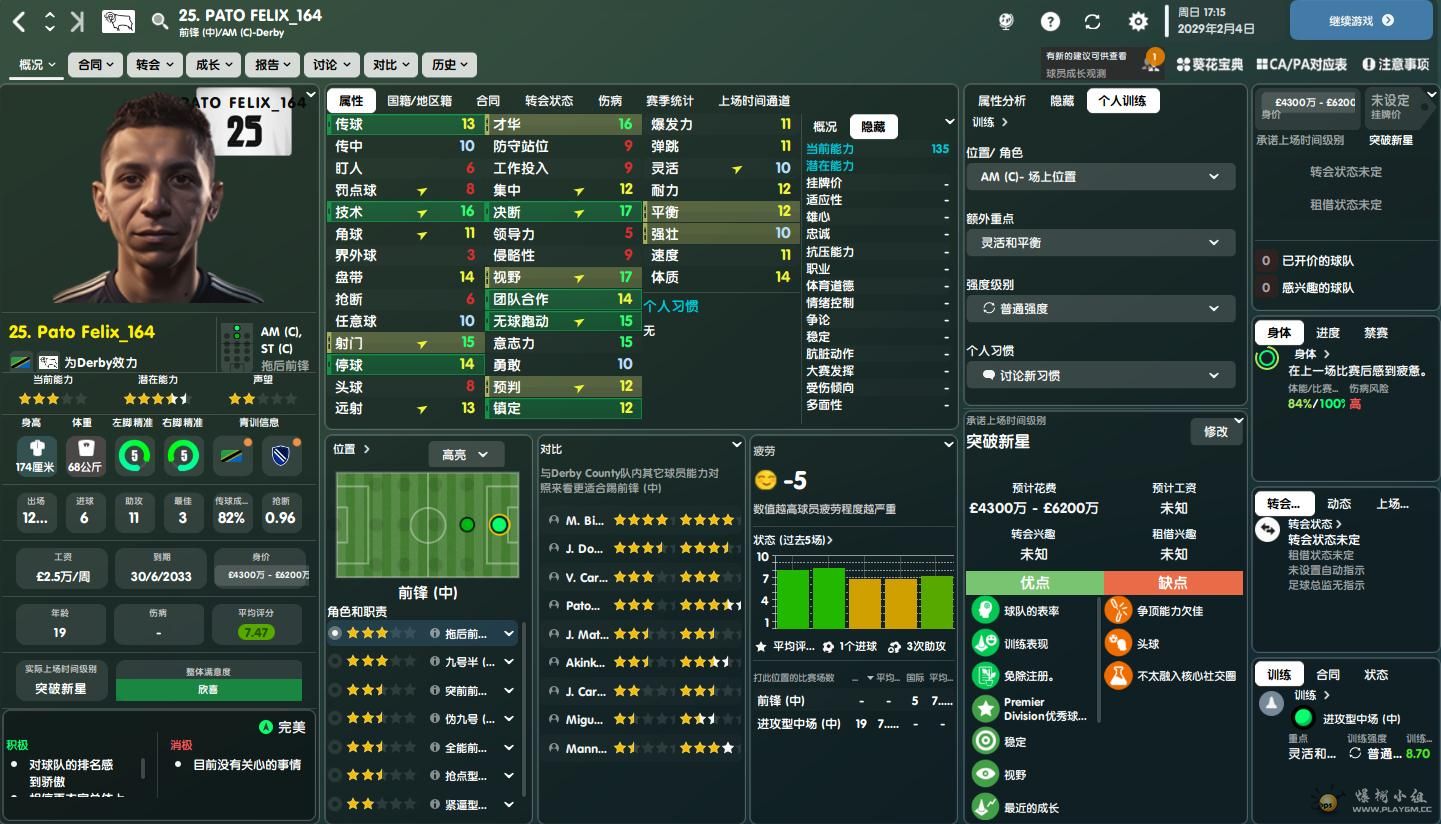Select the 拖后前锋 role radio button
The height and width of the screenshot is (824, 1441).
pyautogui.click(x=335, y=633)
